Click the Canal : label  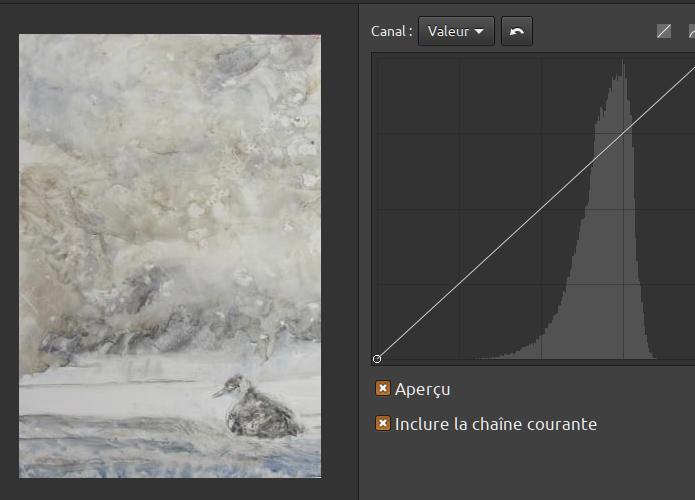coord(391,31)
